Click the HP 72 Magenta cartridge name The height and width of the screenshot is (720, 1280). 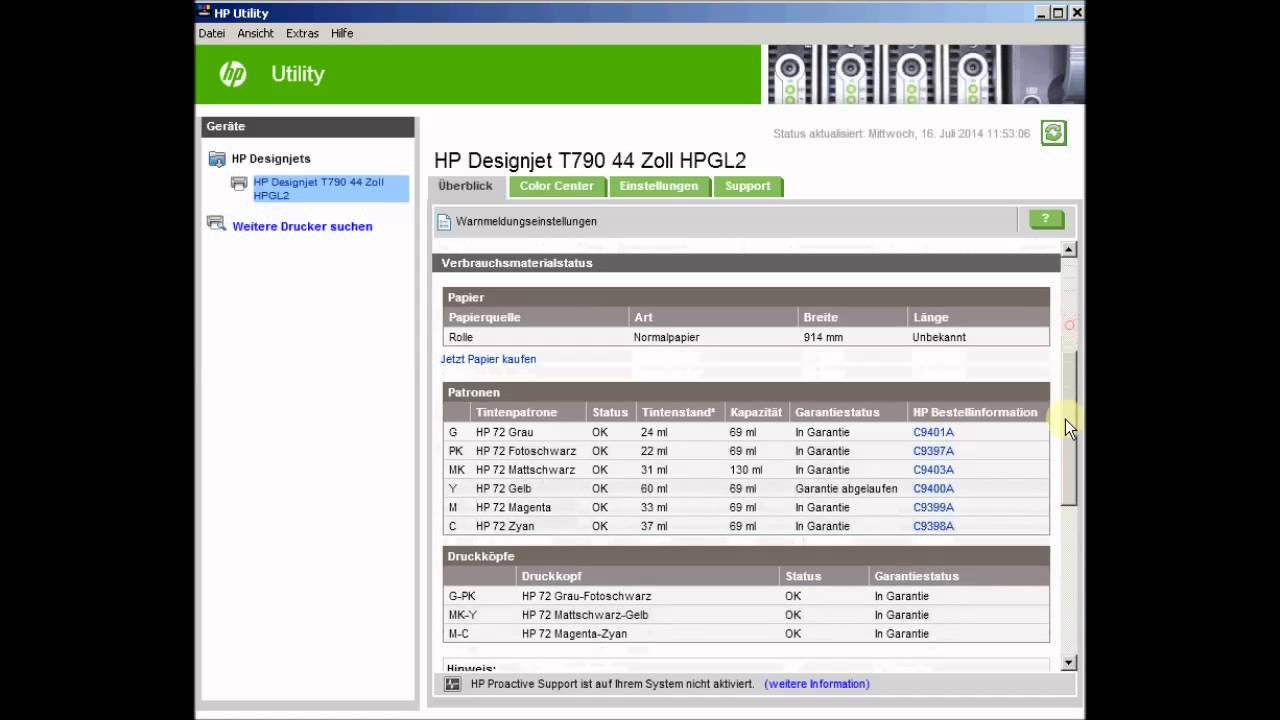(x=514, y=508)
